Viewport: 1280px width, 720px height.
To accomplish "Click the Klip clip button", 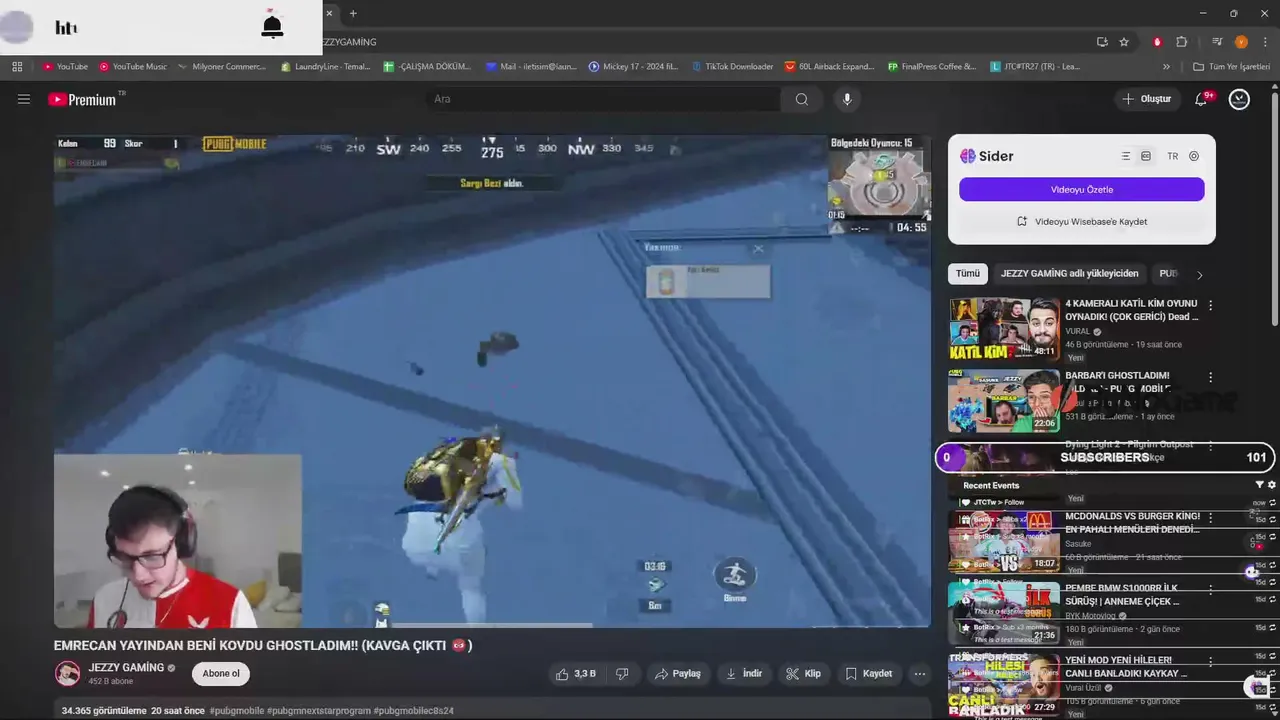I will coord(804,673).
